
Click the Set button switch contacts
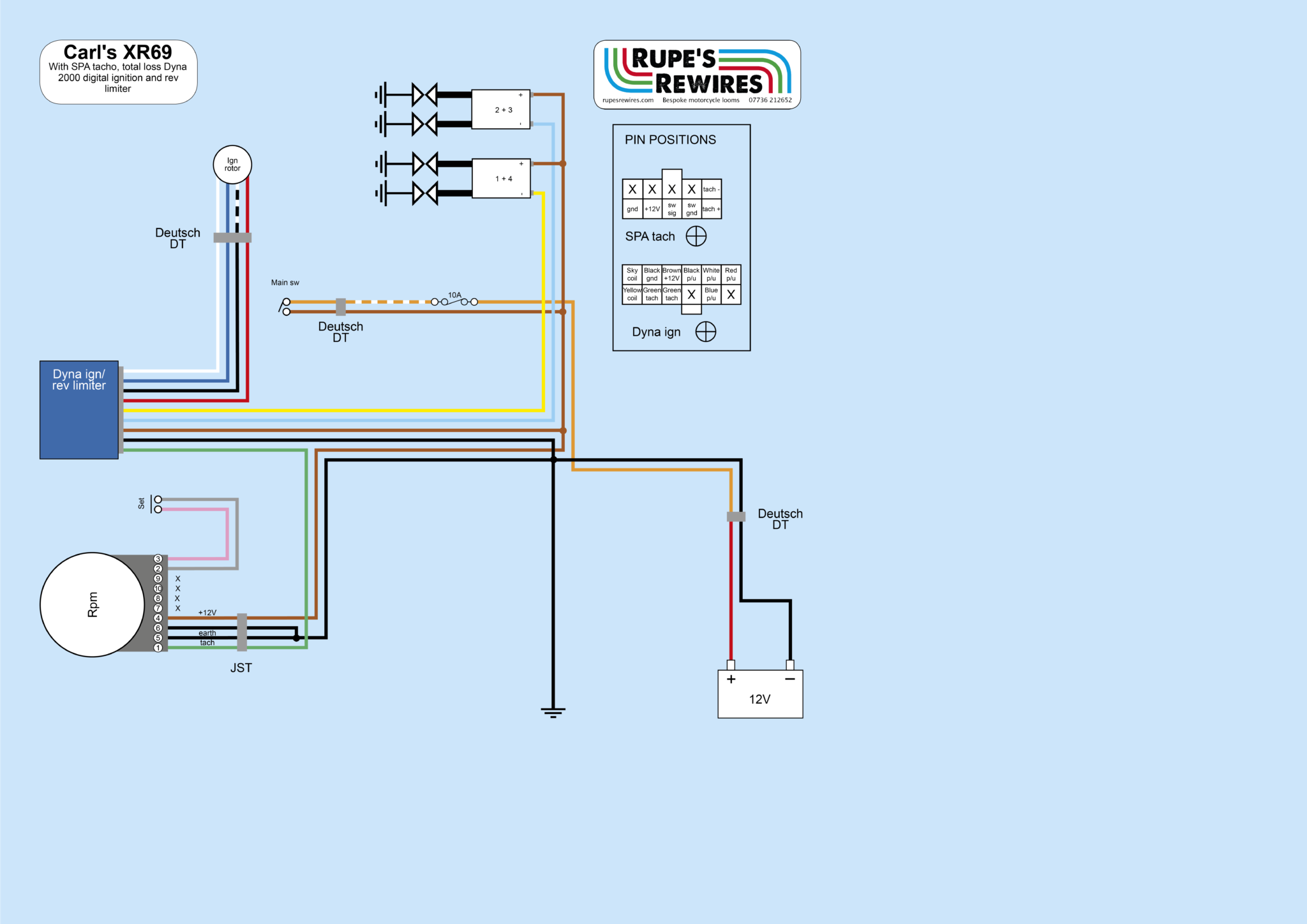(157, 504)
